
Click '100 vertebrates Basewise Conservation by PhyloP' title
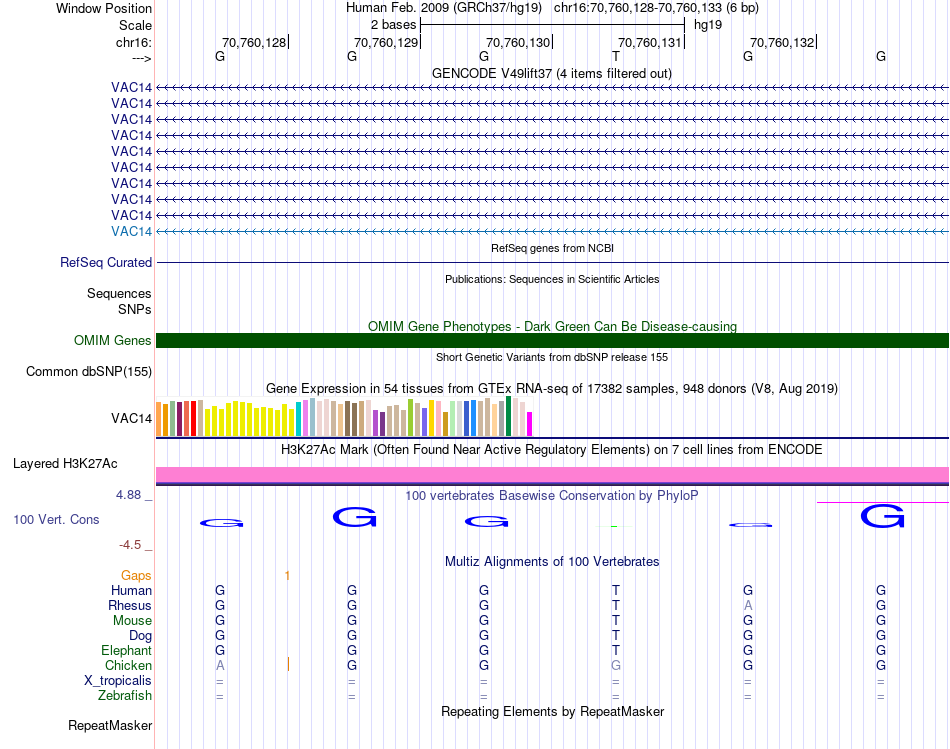551,496
